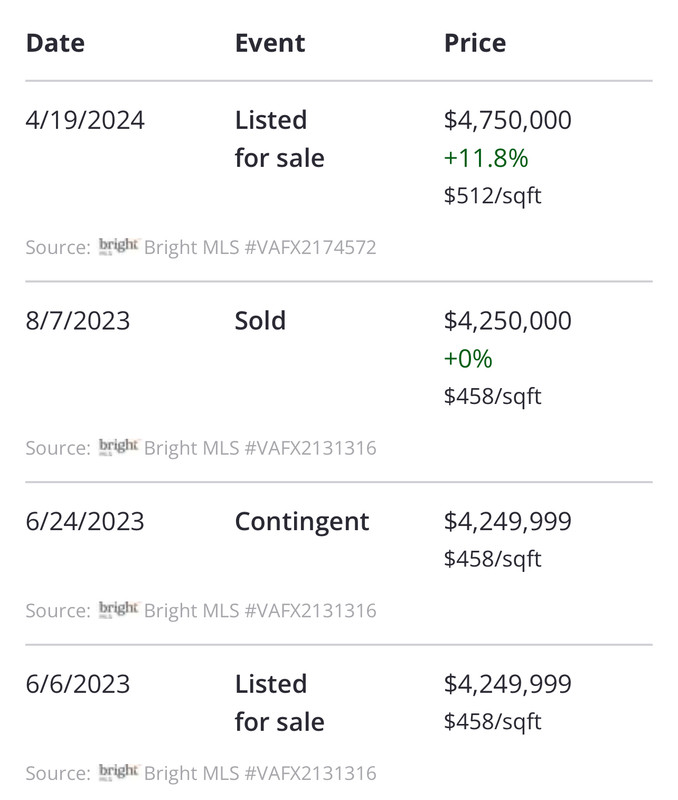Click the 6/24/2023 date entry
678x800 pixels.
tap(85, 521)
